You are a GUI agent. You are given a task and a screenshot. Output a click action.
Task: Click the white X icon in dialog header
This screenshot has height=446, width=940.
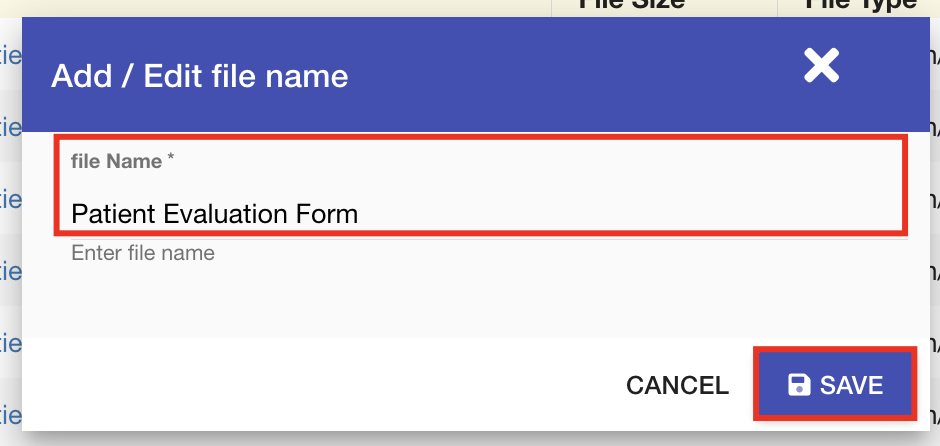tap(821, 66)
